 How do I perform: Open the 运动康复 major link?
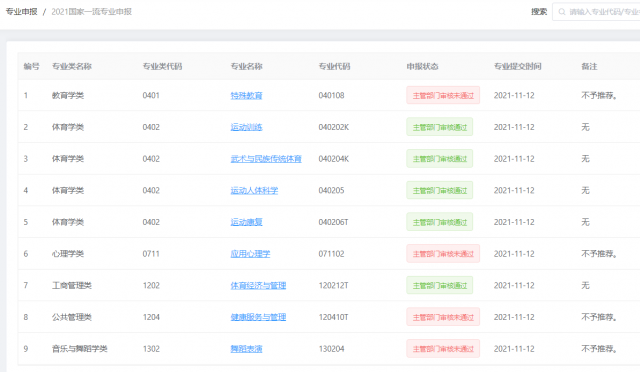click(246, 222)
